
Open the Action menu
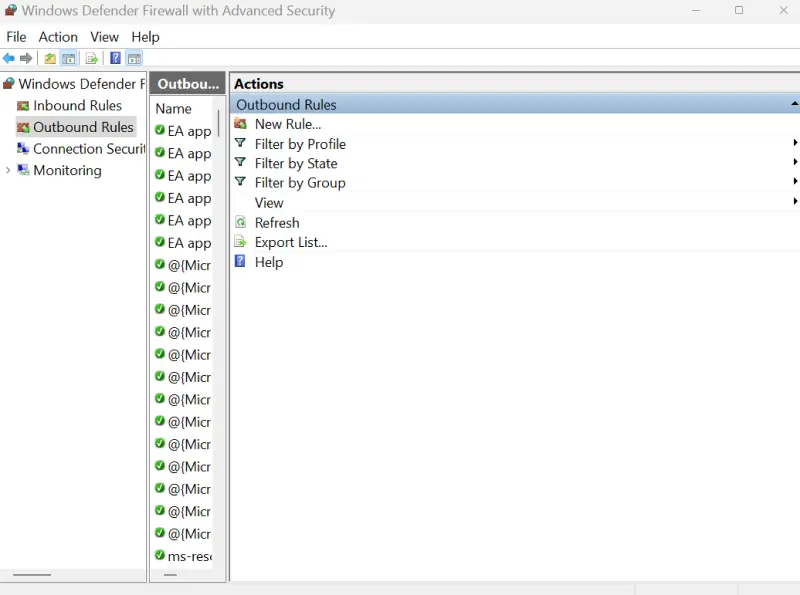click(x=57, y=36)
